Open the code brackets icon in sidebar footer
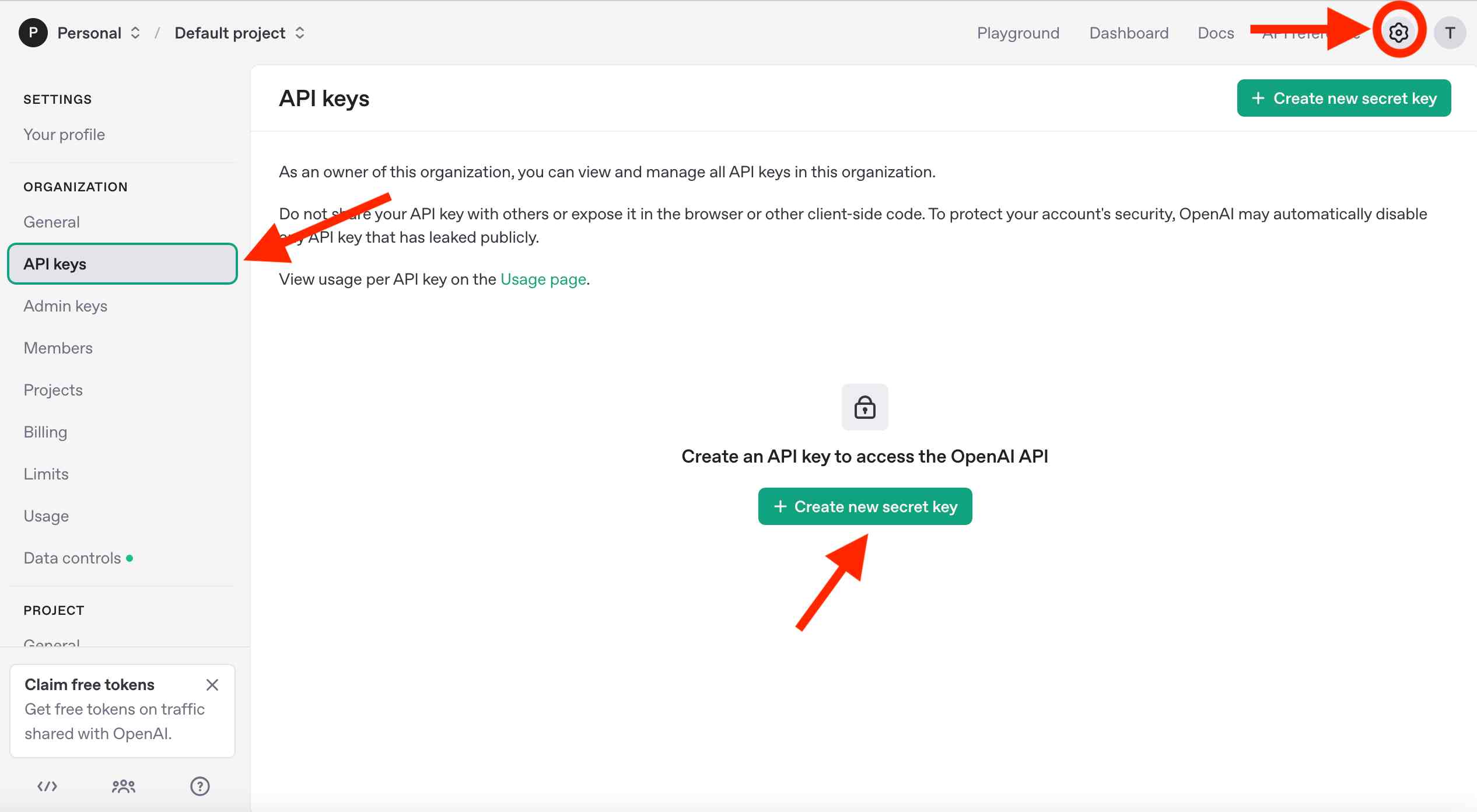The image size is (1477, 812). click(x=47, y=786)
